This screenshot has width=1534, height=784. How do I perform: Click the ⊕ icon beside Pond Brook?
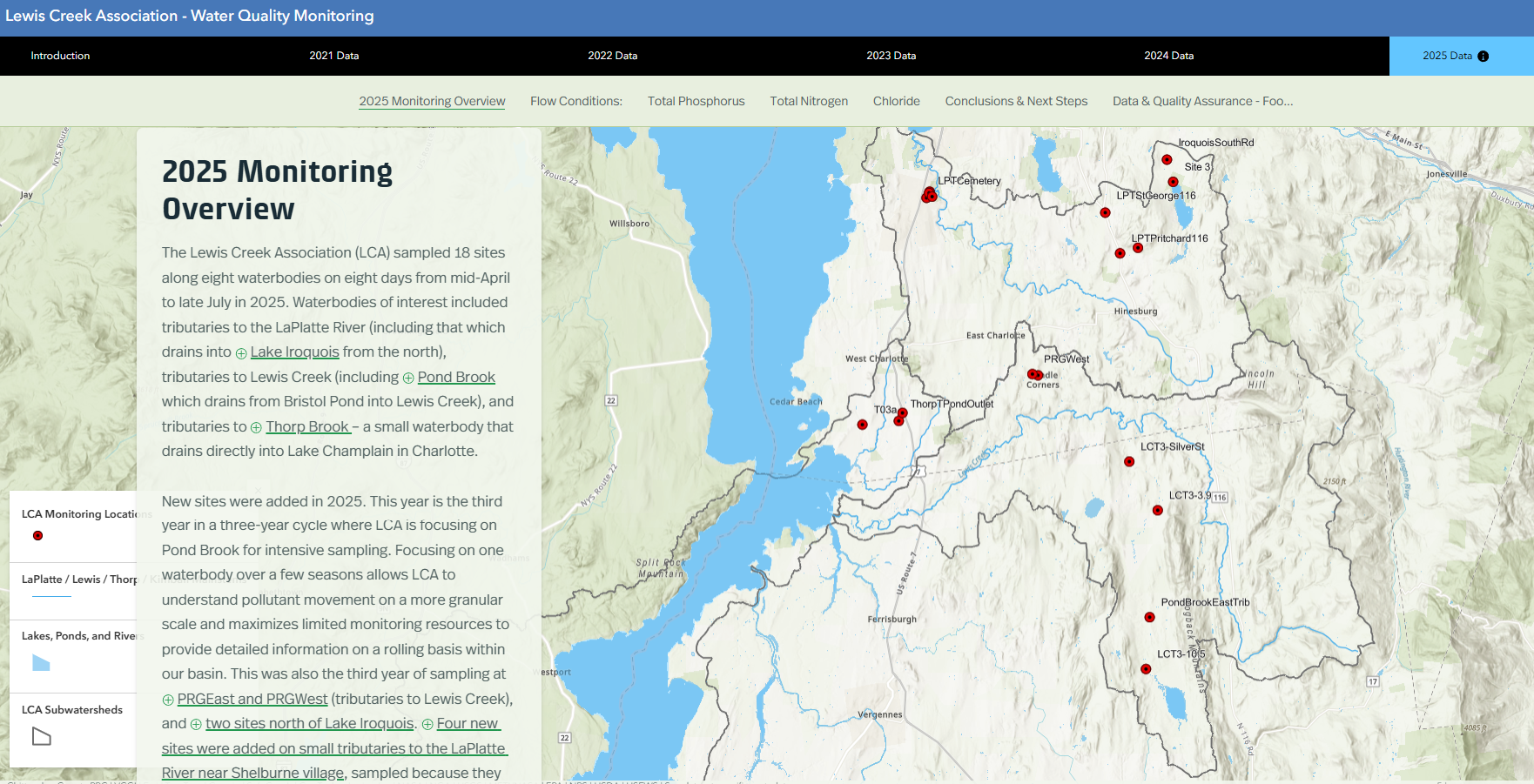408,377
